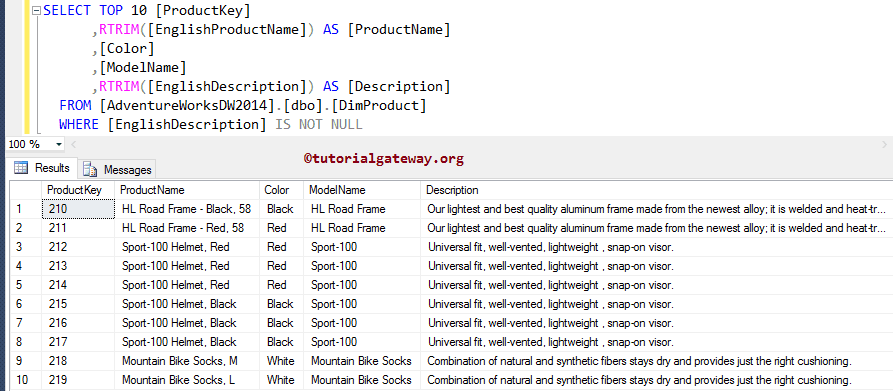
Task: Click the ProductKey cell 211
Action: point(78,228)
